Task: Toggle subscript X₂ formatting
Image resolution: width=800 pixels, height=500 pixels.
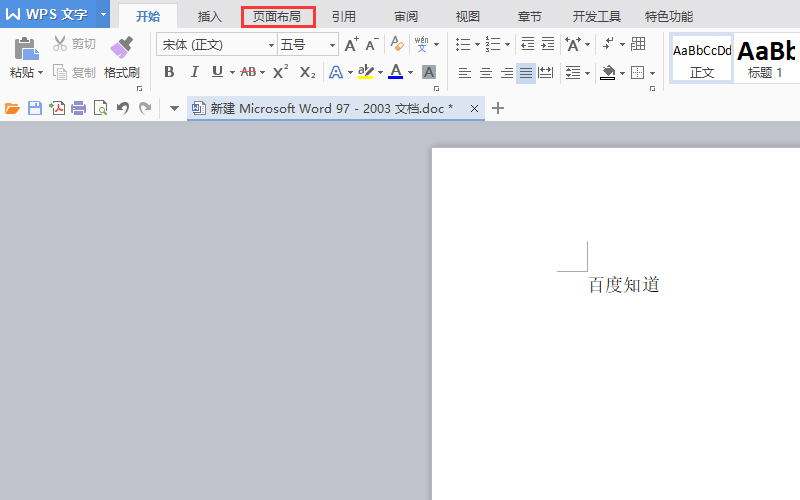Action: pyautogui.click(x=307, y=72)
